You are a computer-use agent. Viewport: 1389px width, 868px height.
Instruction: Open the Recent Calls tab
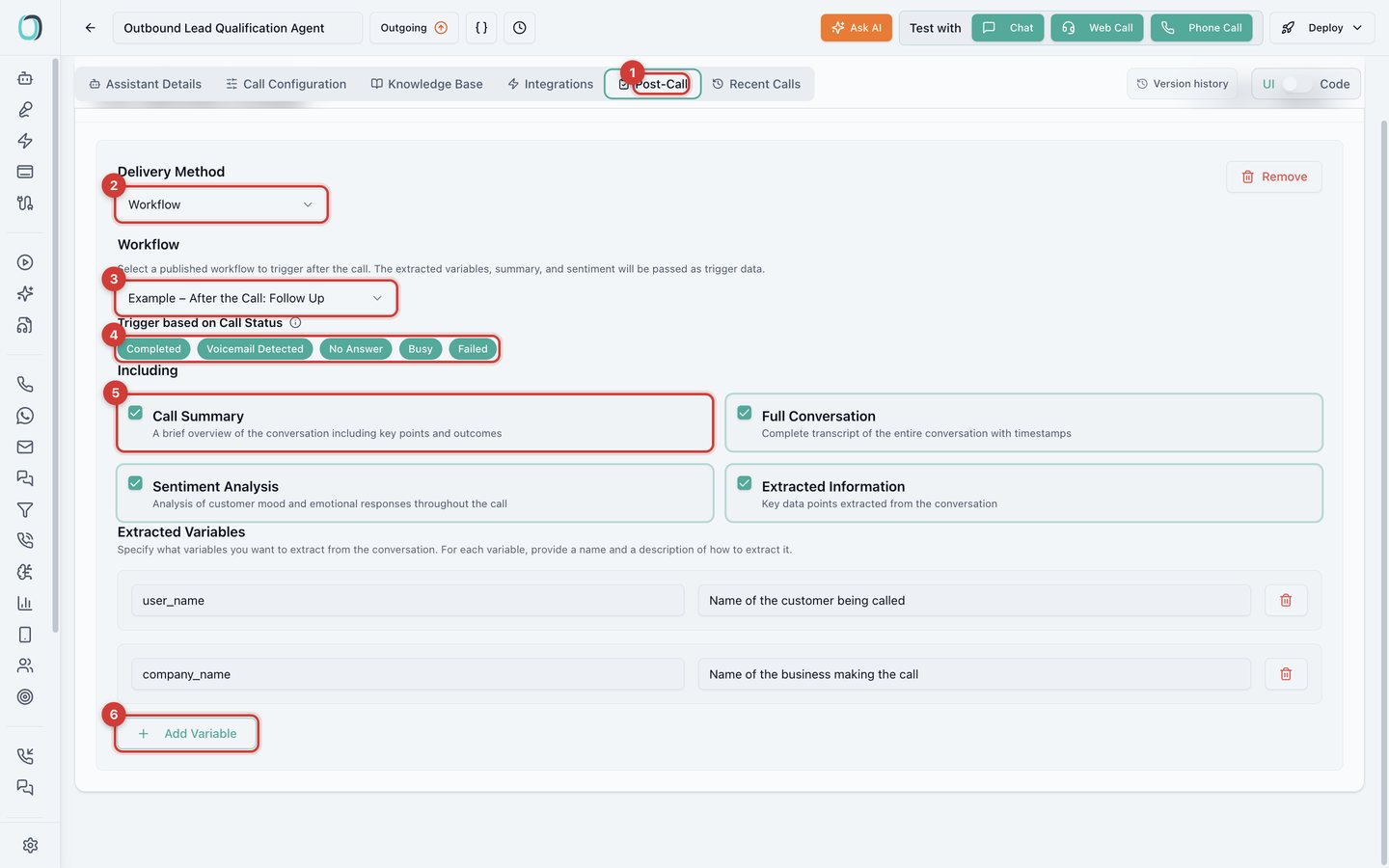point(756,84)
